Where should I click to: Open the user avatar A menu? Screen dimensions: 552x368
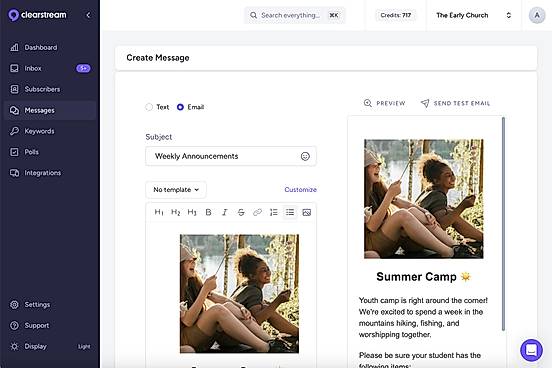click(x=537, y=15)
